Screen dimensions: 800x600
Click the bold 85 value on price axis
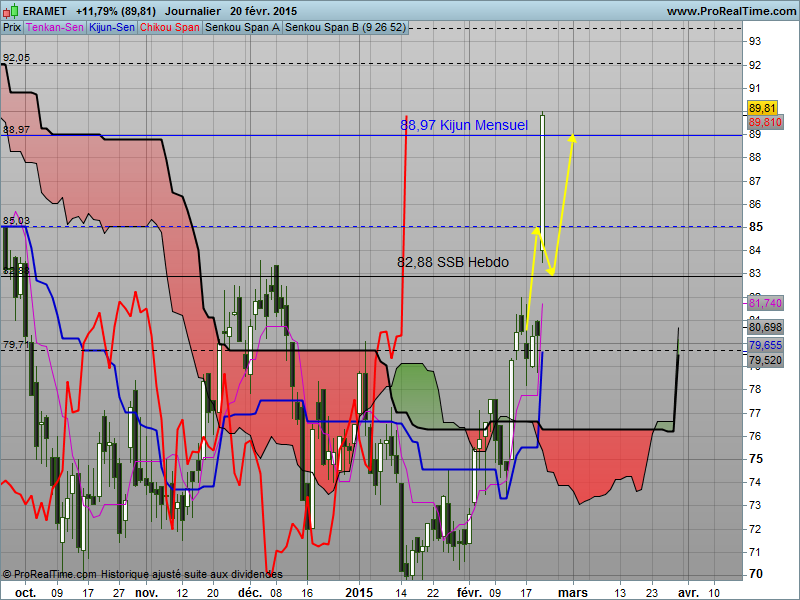pyautogui.click(x=756, y=227)
